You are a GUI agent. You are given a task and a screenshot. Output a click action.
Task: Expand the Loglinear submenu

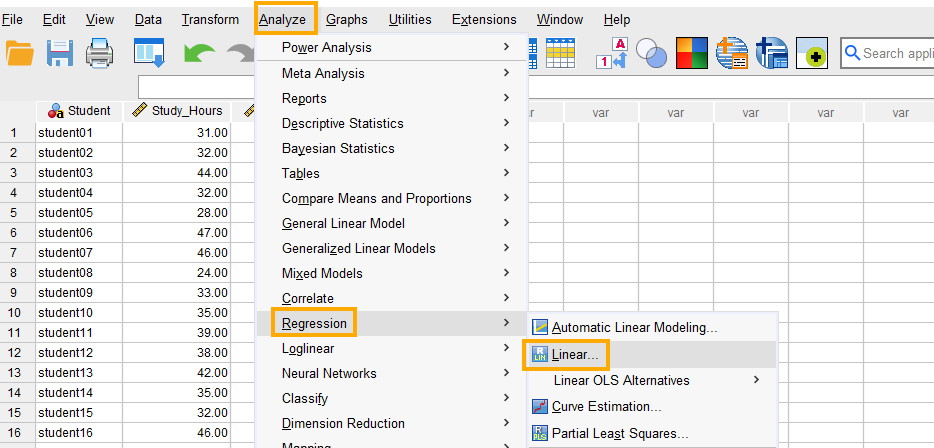coord(392,349)
